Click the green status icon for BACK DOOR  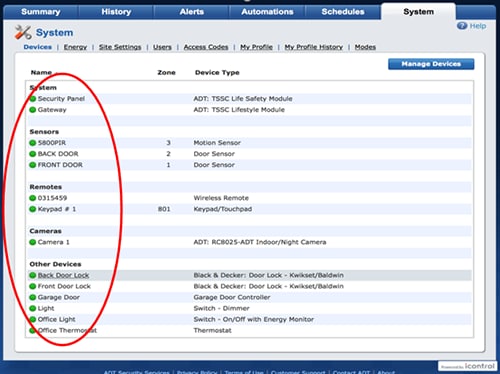(33, 154)
